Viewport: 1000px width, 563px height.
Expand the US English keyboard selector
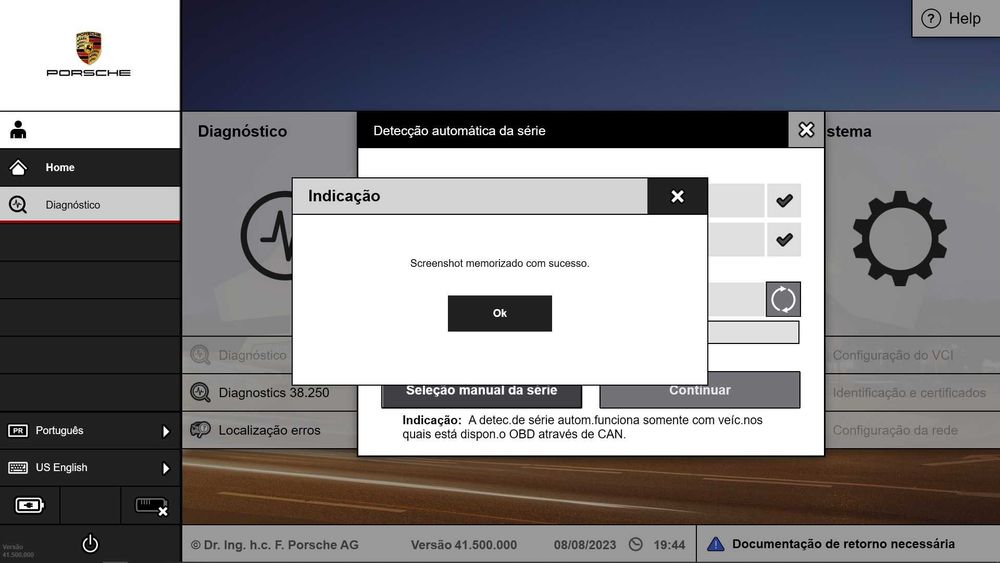(90, 467)
